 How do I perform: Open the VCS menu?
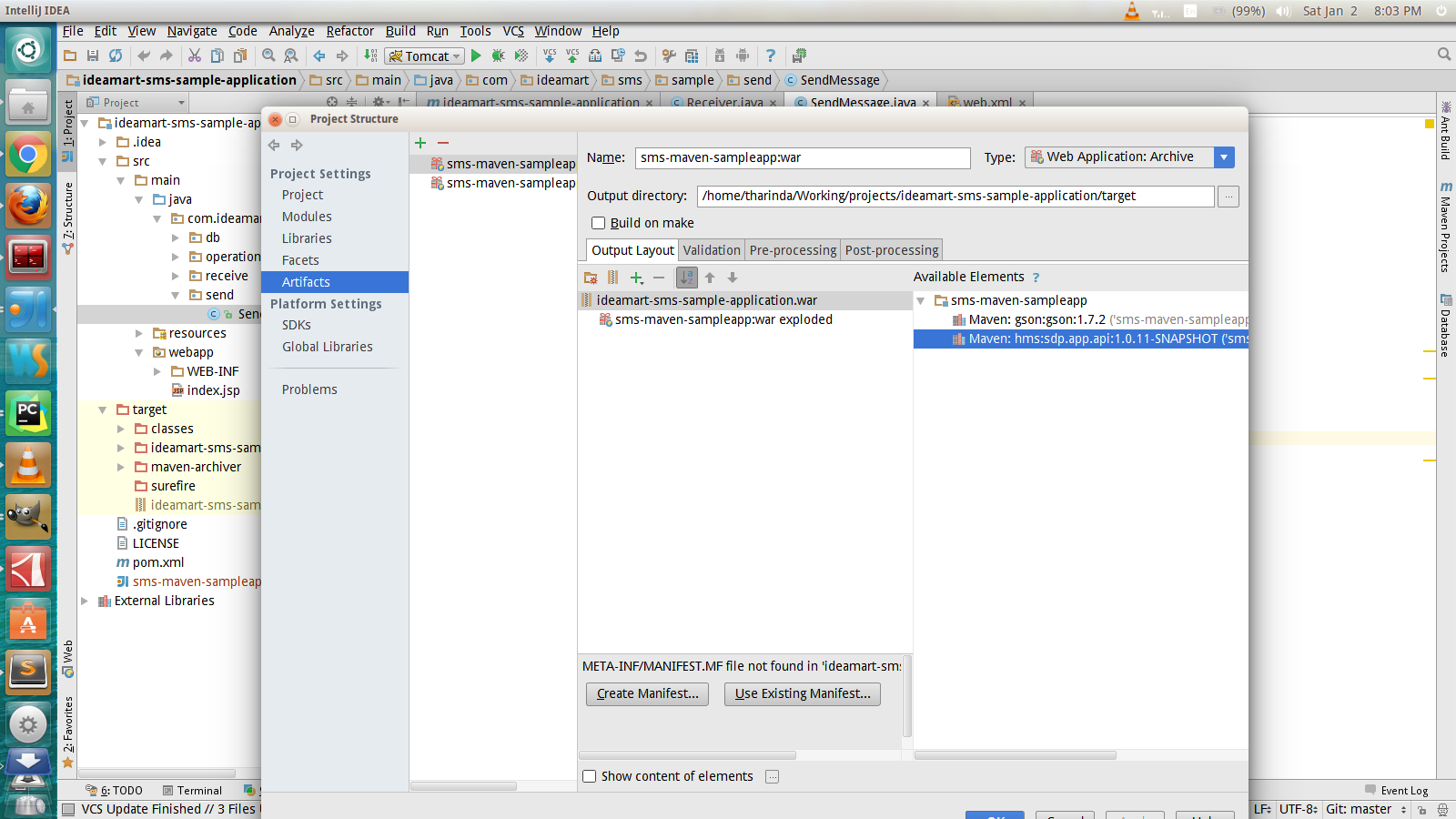pos(512,30)
